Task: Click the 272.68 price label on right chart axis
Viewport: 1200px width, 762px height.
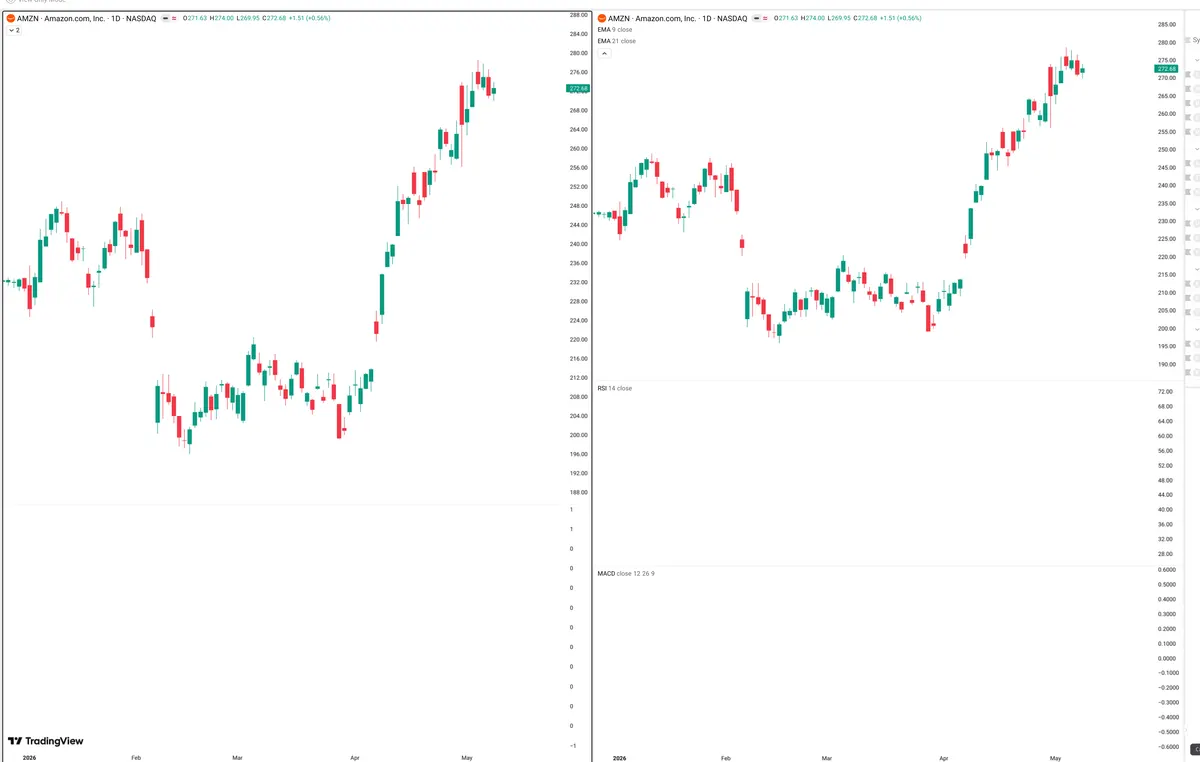Action: pos(1166,68)
